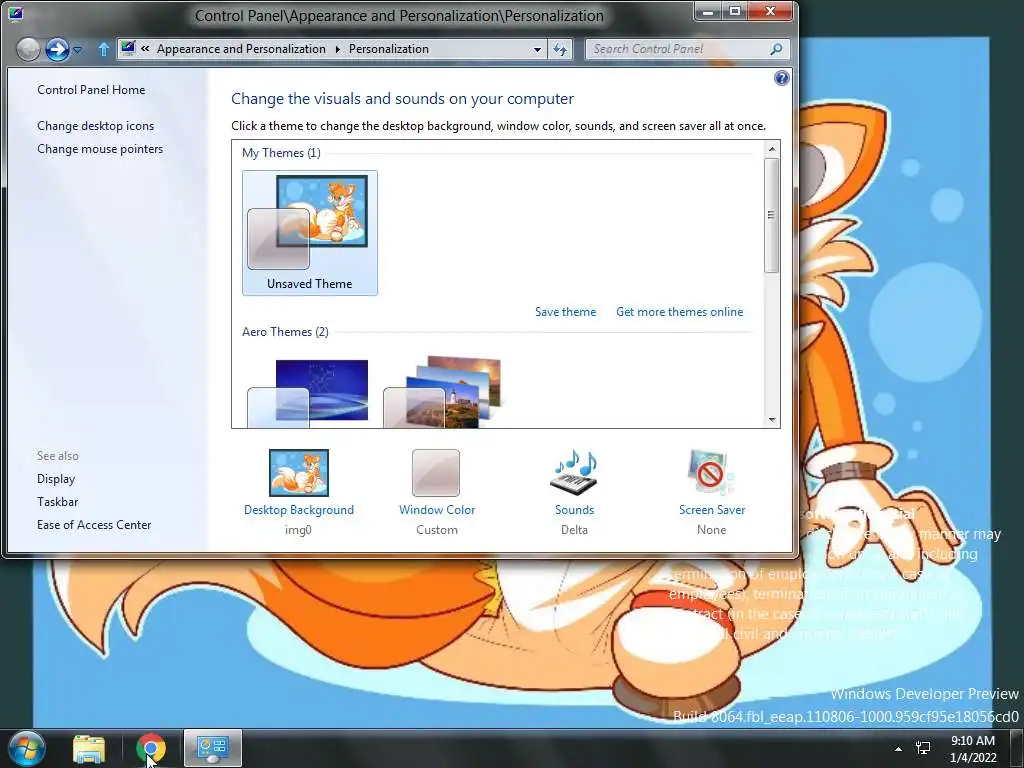Select the Unsaved Theme thumbnail

point(310,233)
